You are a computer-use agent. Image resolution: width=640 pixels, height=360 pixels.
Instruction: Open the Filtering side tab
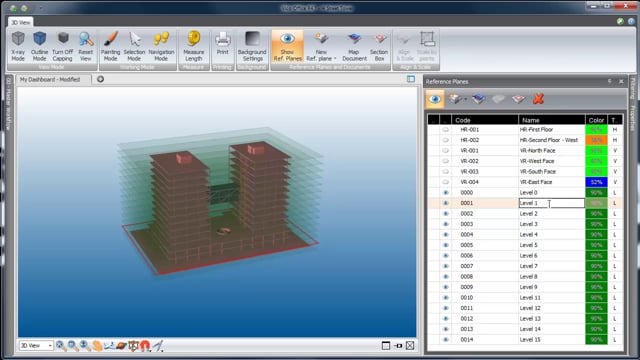point(633,88)
